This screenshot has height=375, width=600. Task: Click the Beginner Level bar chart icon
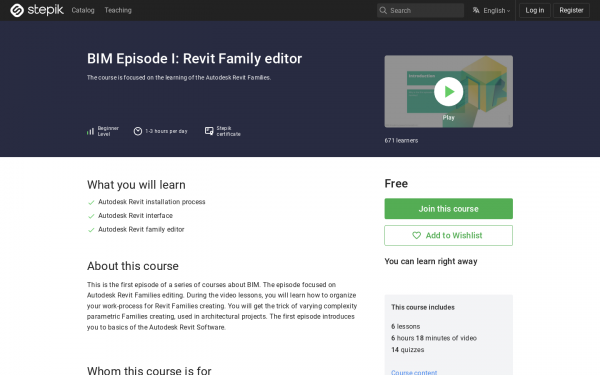pos(90,131)
